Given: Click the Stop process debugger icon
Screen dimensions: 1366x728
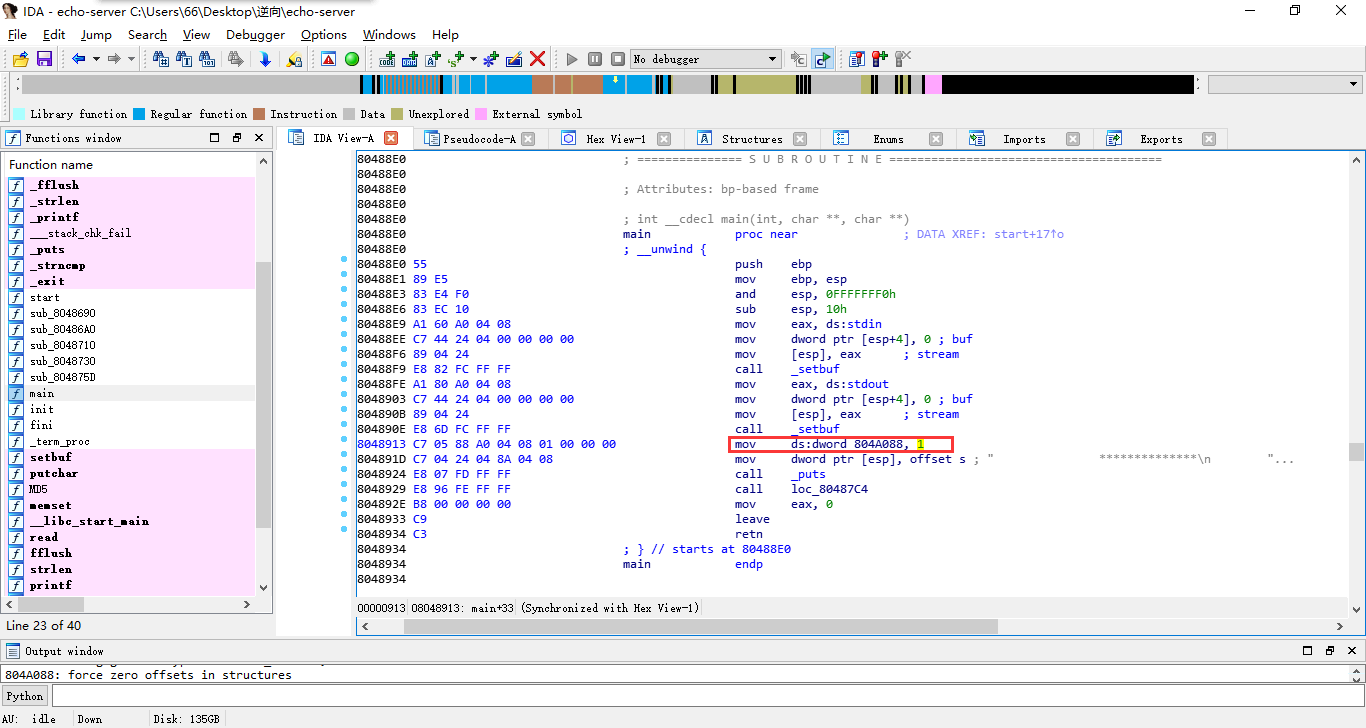Looking at the screenshot, I should pyautogui.click(x=618, y=58).
